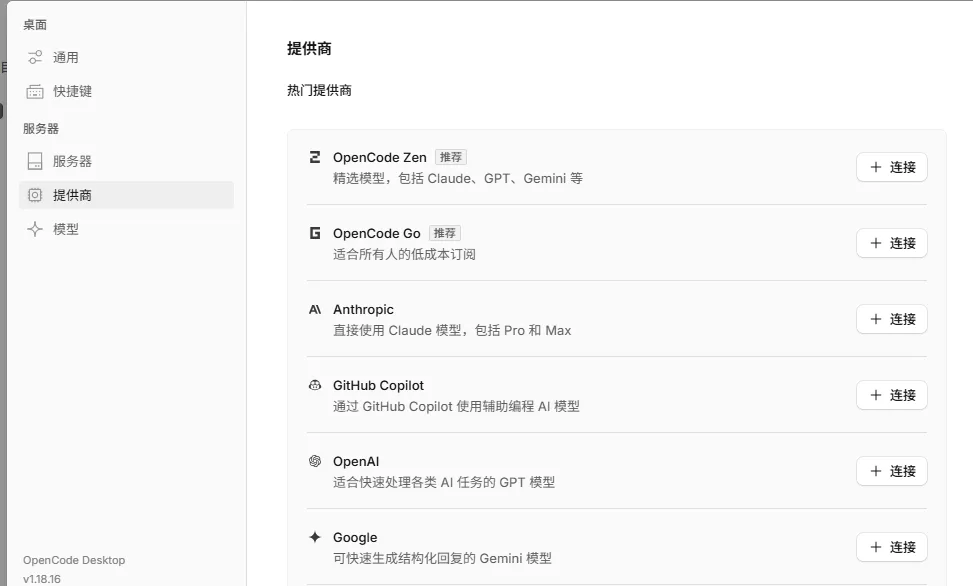This screenshot has height=586, width=973.
Task: Click the server icon in sidebar
Action: coord(35,161)
